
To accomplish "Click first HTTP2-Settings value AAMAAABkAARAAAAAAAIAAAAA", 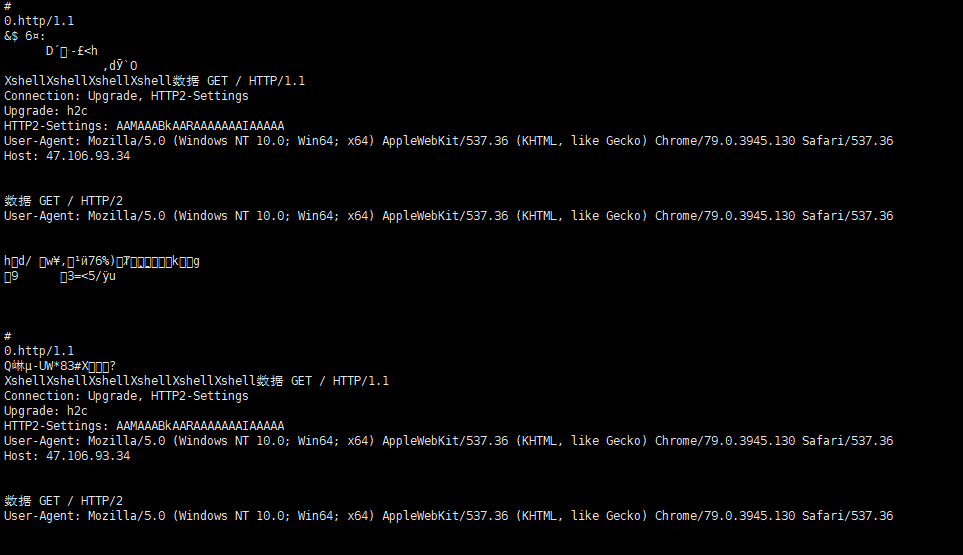I will click(x=200, y=126).
